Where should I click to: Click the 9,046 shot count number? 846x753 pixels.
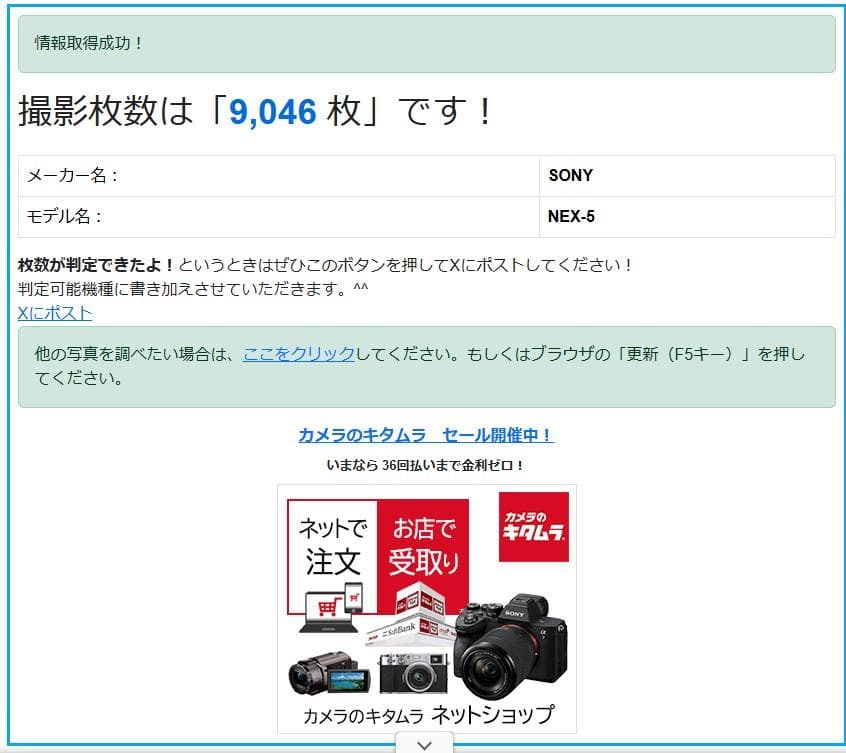tap(273, 112)
